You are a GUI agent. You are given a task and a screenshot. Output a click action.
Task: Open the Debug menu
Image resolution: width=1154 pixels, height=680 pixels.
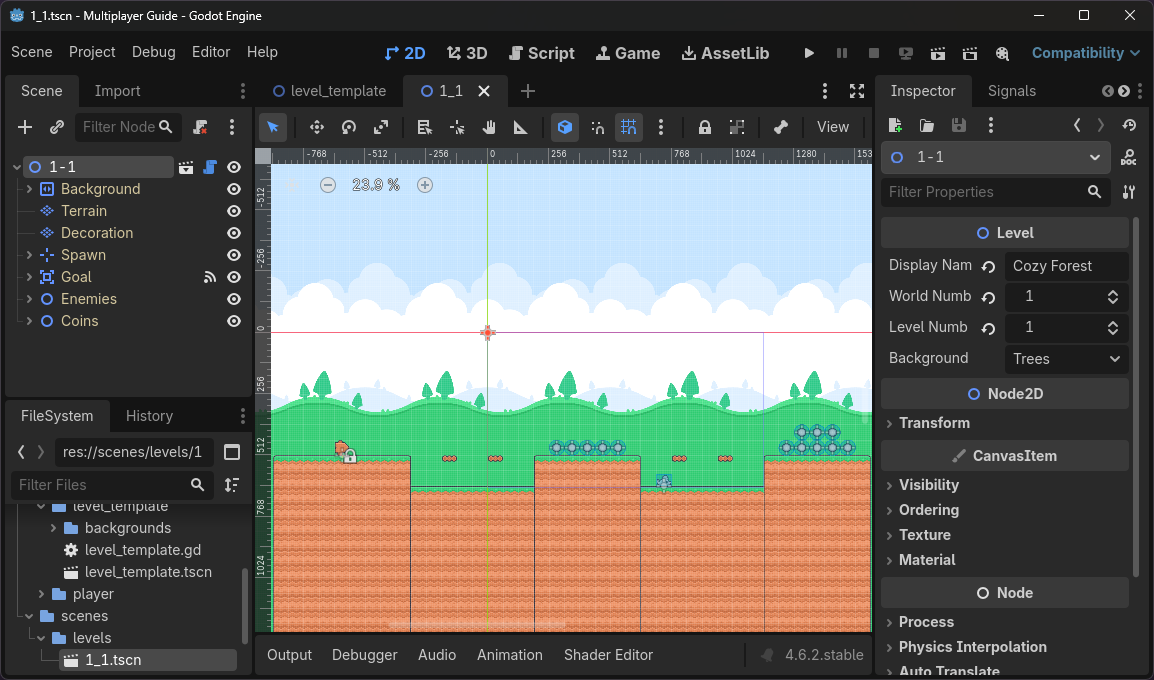pyautogui.click(x=154, y=52)
